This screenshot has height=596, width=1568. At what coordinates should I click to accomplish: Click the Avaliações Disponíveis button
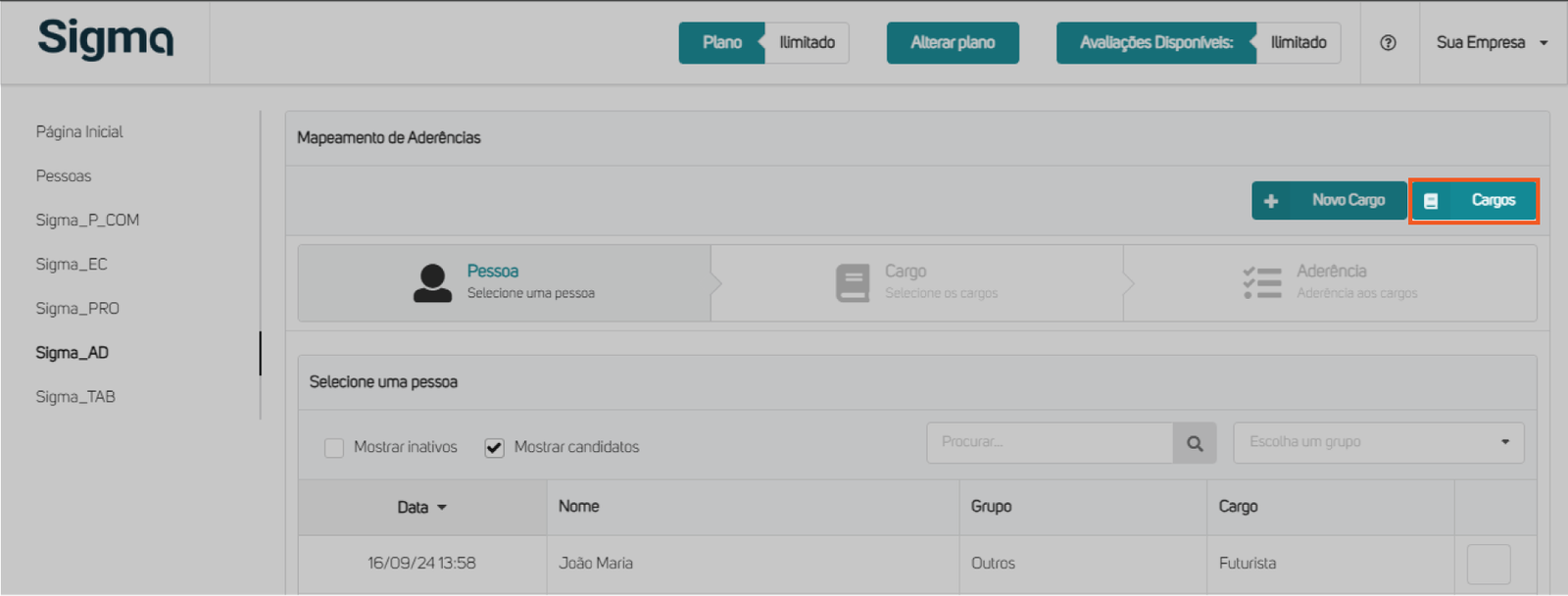click(x=1156, y=43)
